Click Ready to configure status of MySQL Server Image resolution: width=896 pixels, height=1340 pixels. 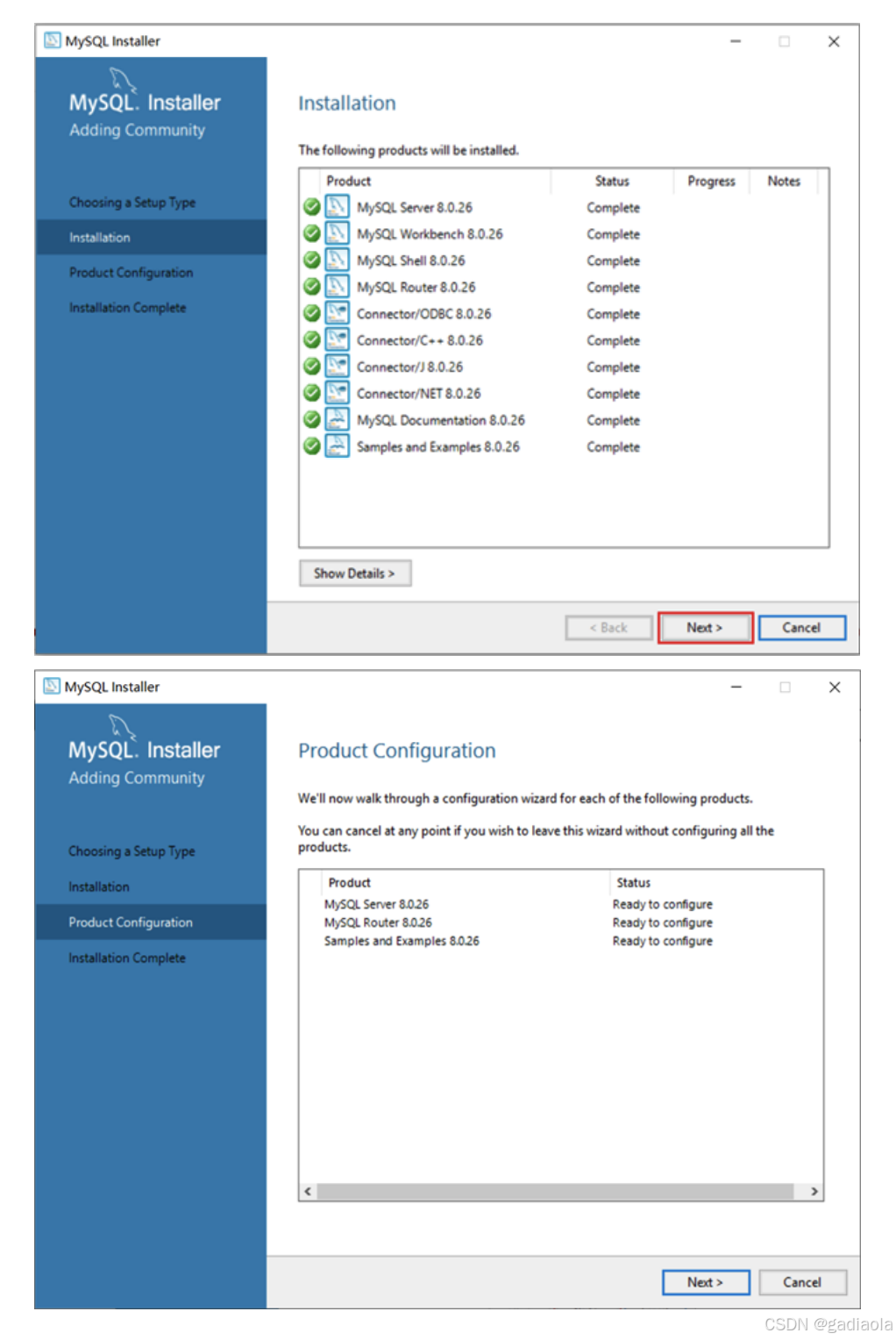point(663,904)
